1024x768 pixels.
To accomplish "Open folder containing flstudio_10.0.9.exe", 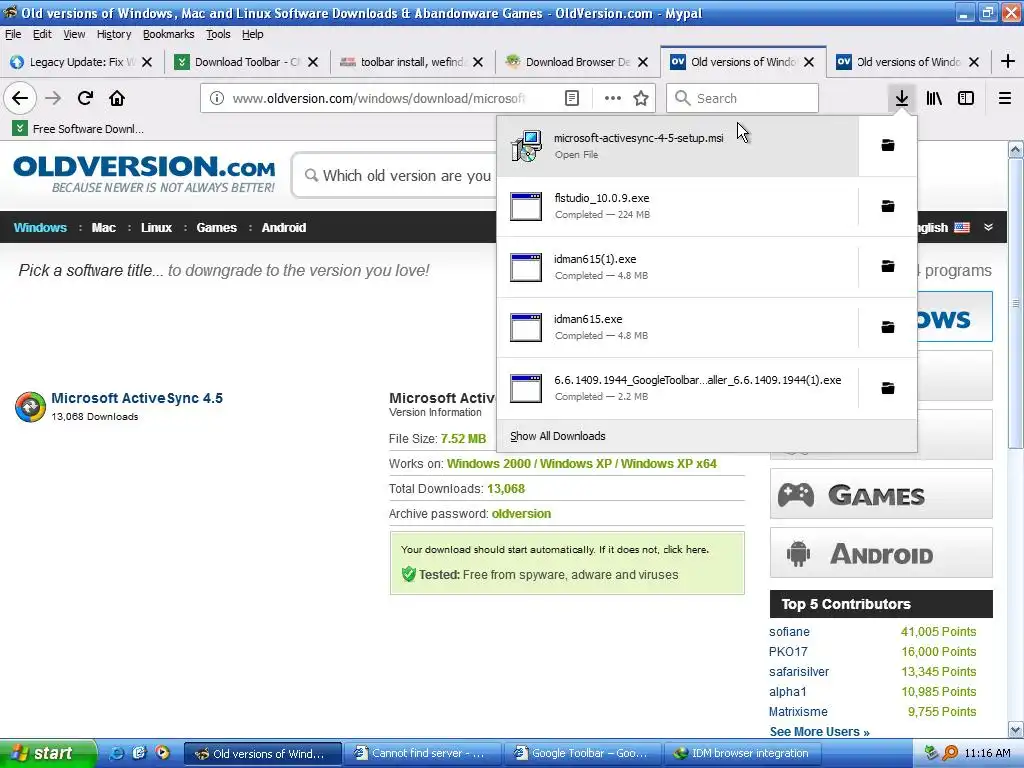I will coord(888,206).
